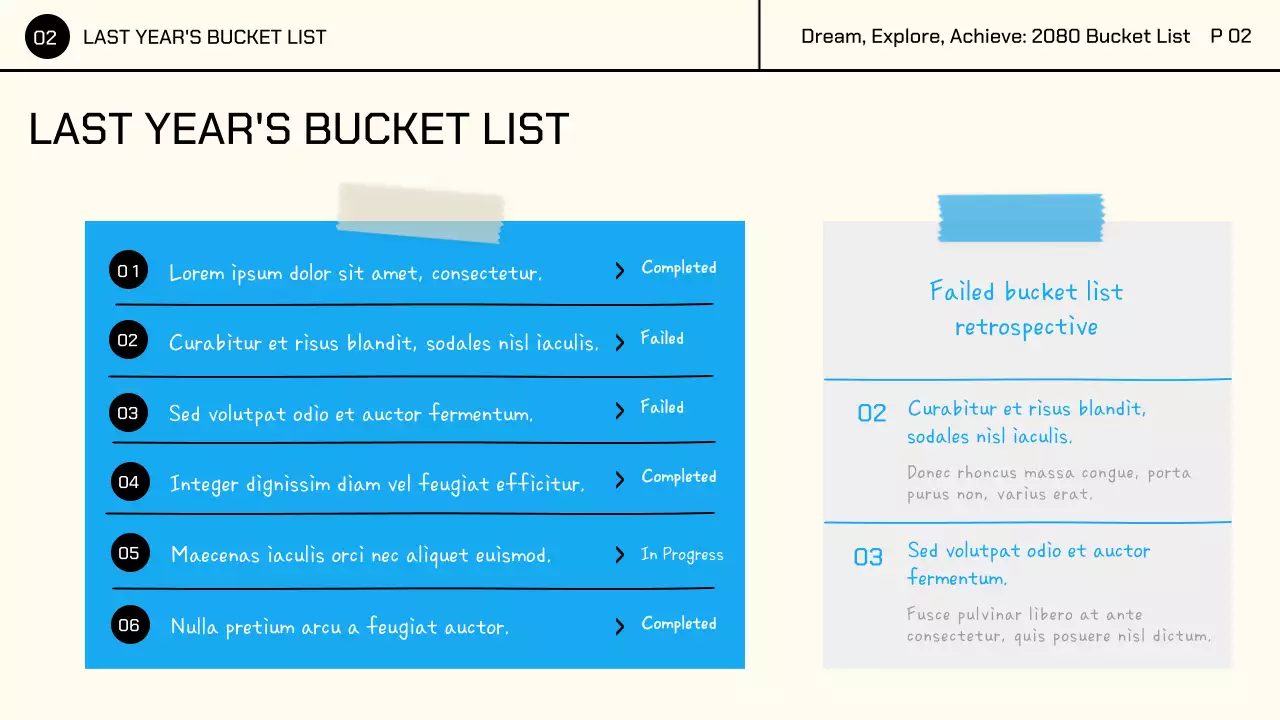Click the 'In Progress' status label
Screen dimensions: 1280x720
[682, 554]
